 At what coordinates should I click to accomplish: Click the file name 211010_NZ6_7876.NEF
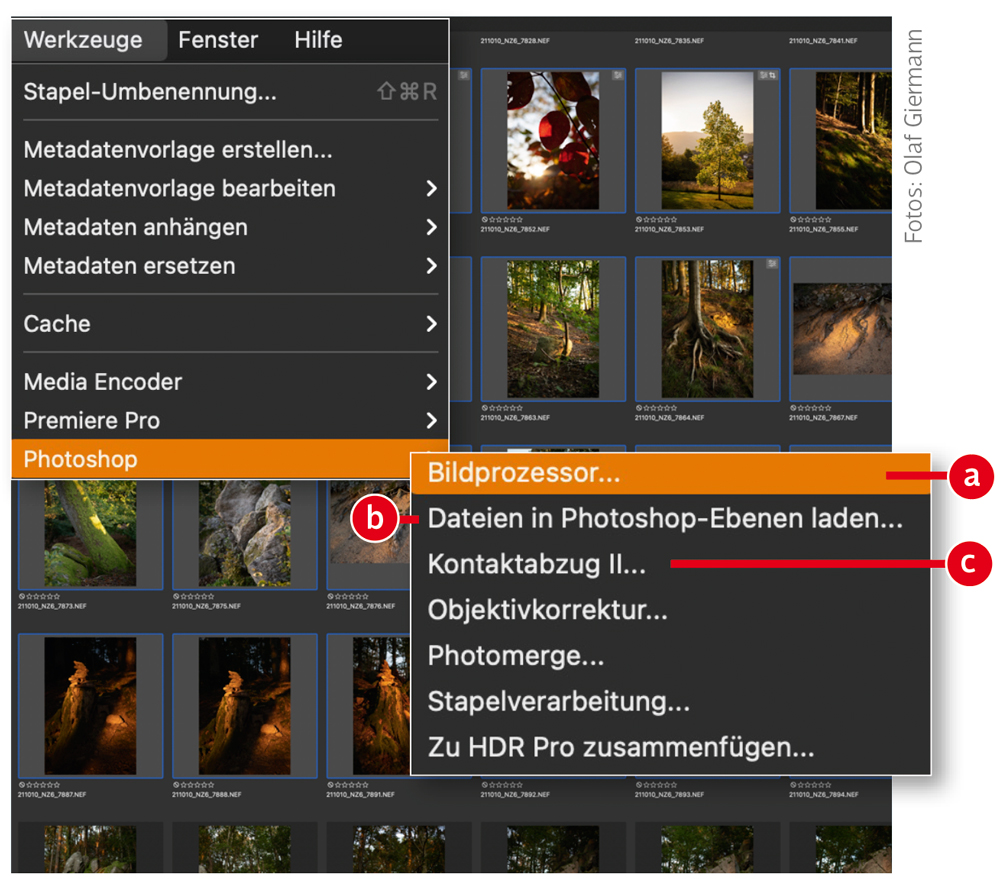(360, 606)
